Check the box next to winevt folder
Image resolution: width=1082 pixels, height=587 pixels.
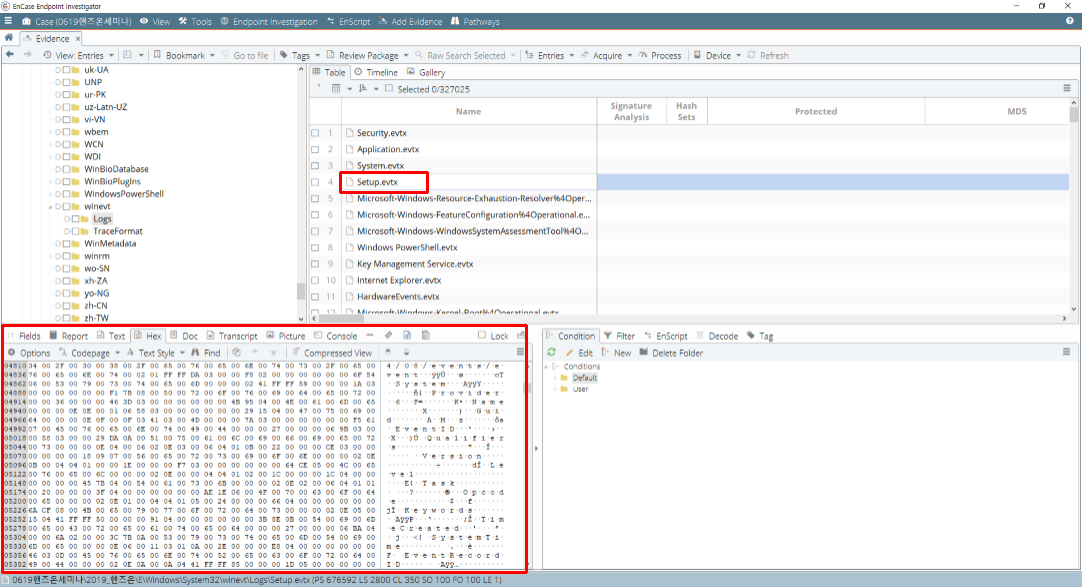tap(66, 206)
